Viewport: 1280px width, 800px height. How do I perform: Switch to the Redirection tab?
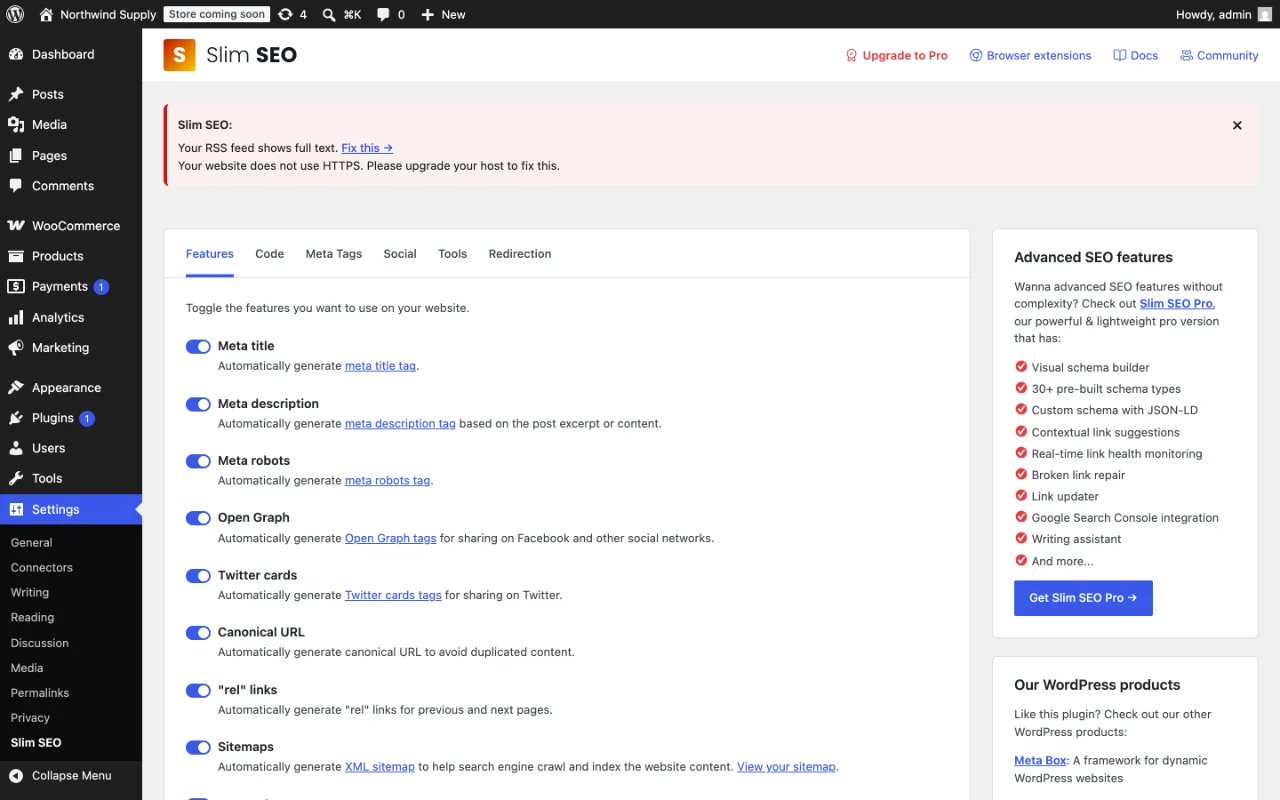pos(520,254)
